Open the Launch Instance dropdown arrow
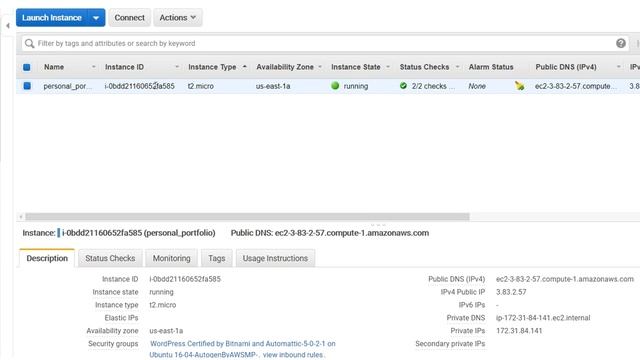 (x=96, y=18)
